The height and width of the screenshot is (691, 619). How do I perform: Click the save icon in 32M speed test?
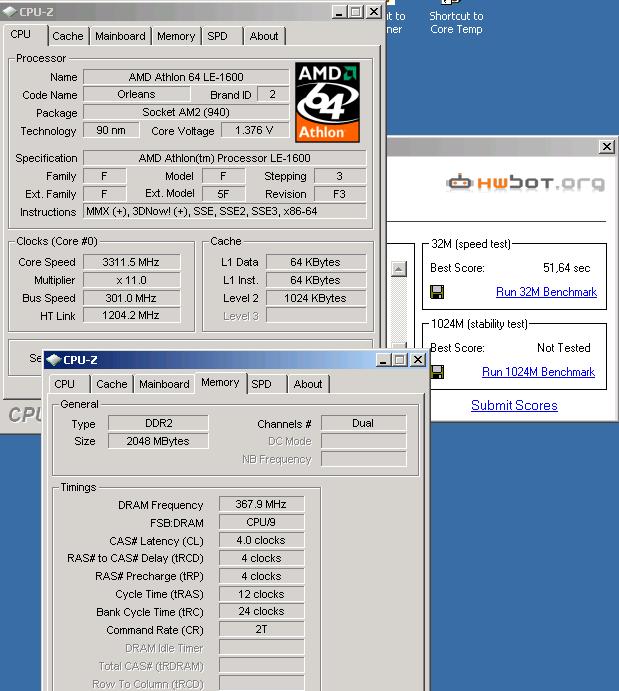[437, 292]
